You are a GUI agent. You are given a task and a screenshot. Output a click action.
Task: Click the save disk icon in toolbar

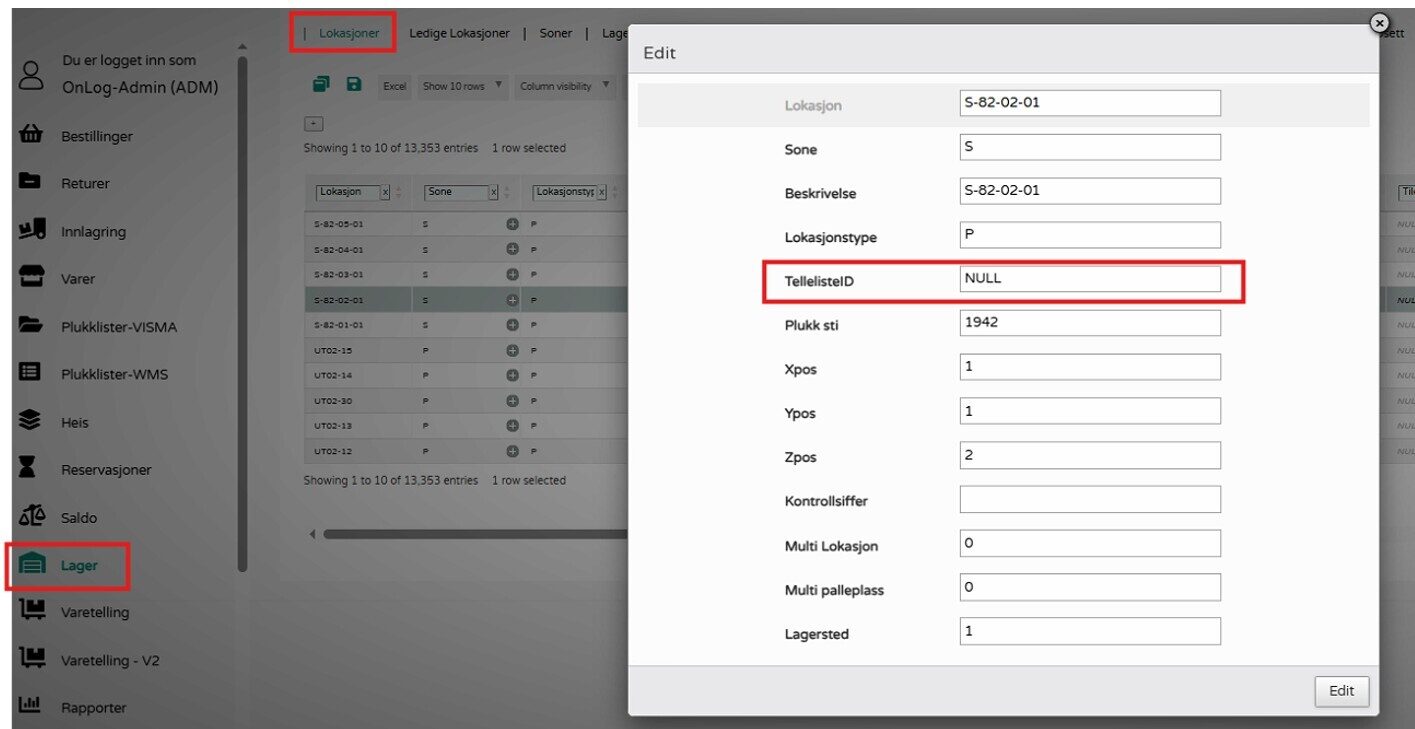pos(354,85)
